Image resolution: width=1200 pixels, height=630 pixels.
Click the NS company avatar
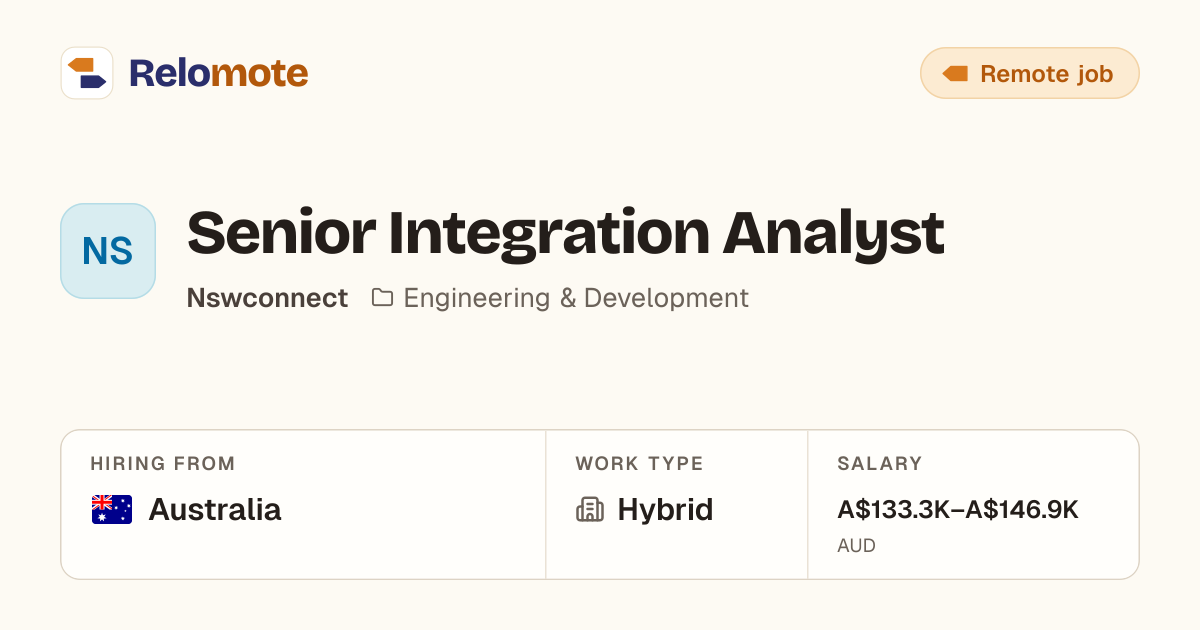pos(108,251)
